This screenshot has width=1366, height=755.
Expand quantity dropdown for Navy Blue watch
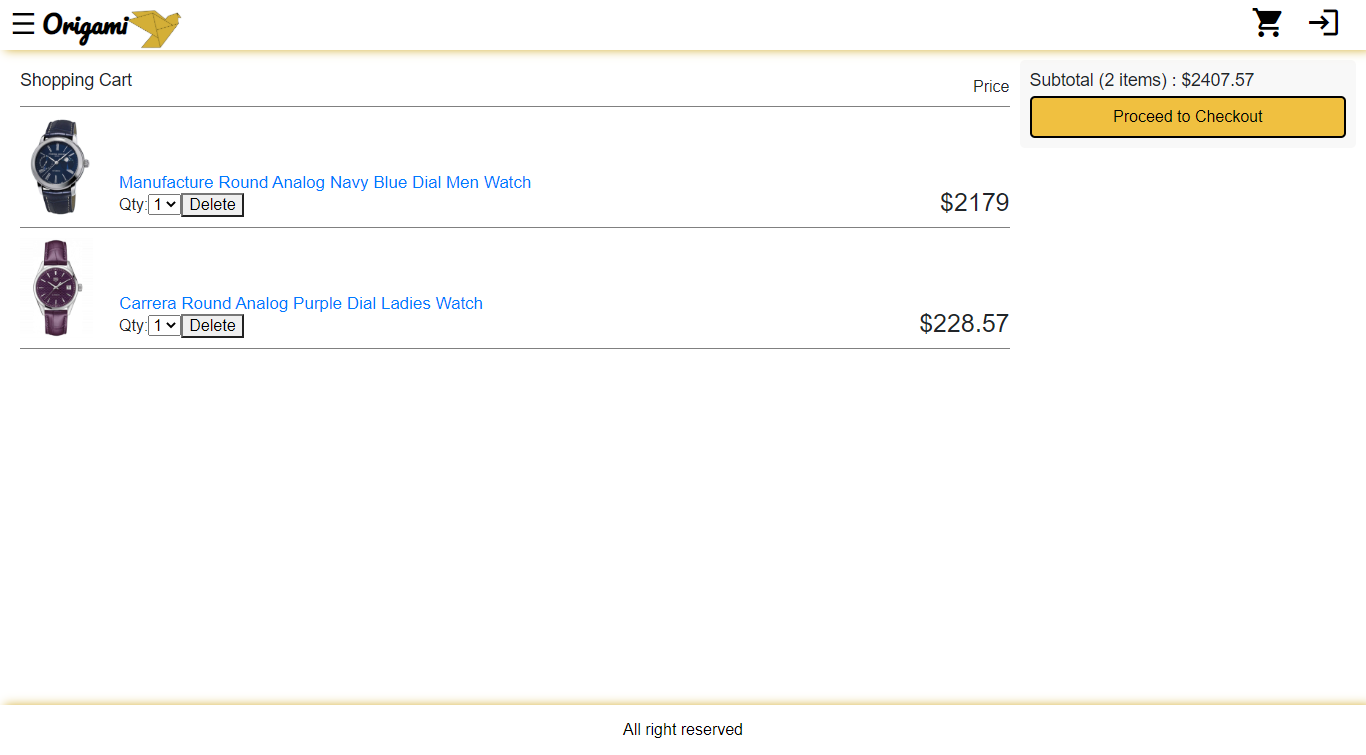[x=164, y=205]
